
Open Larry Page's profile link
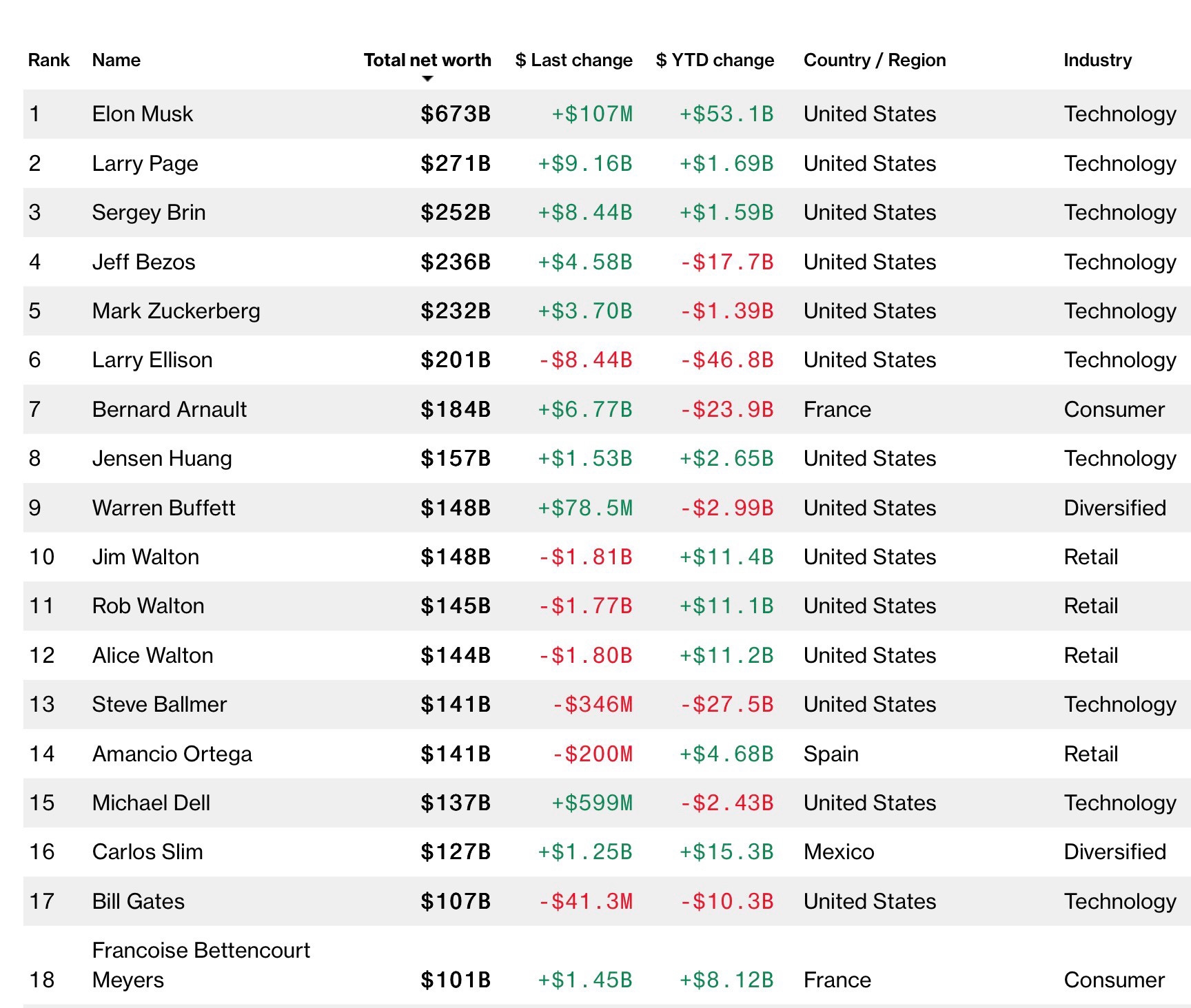click(x=145, y=163)
